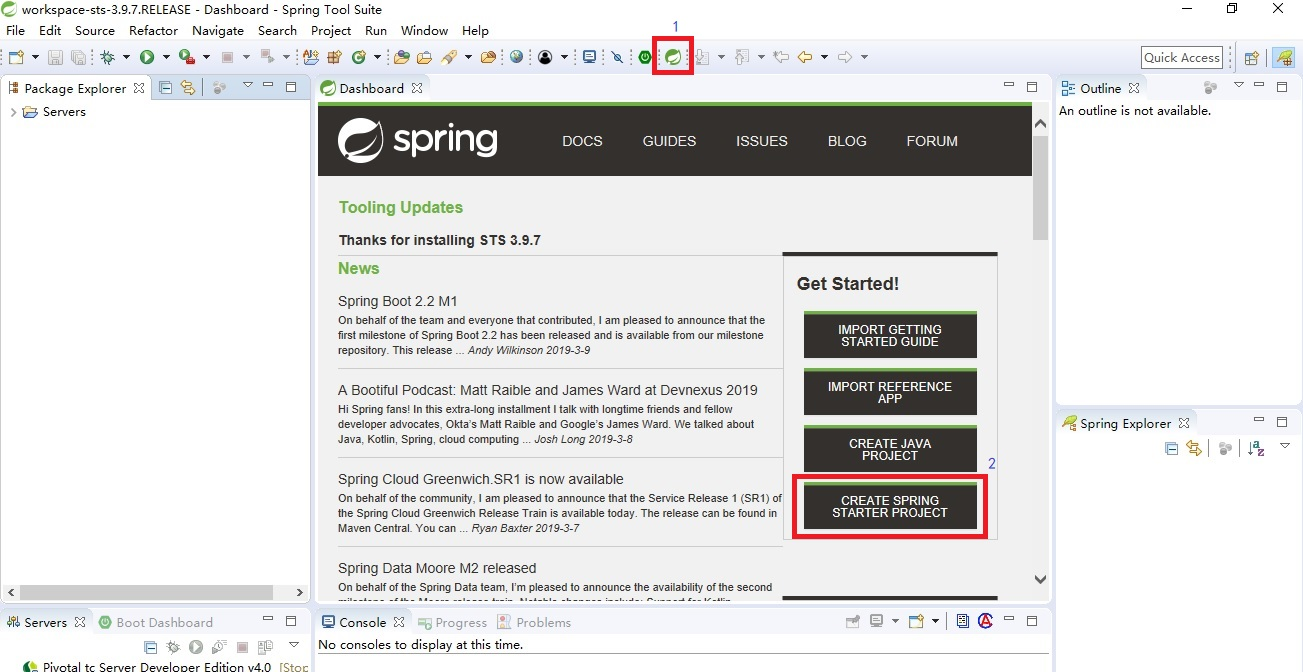The height and width of the screenshot is (672, 1303).
Task: Click the Run Last Tool icon
Action: click(x=186, y=57)
